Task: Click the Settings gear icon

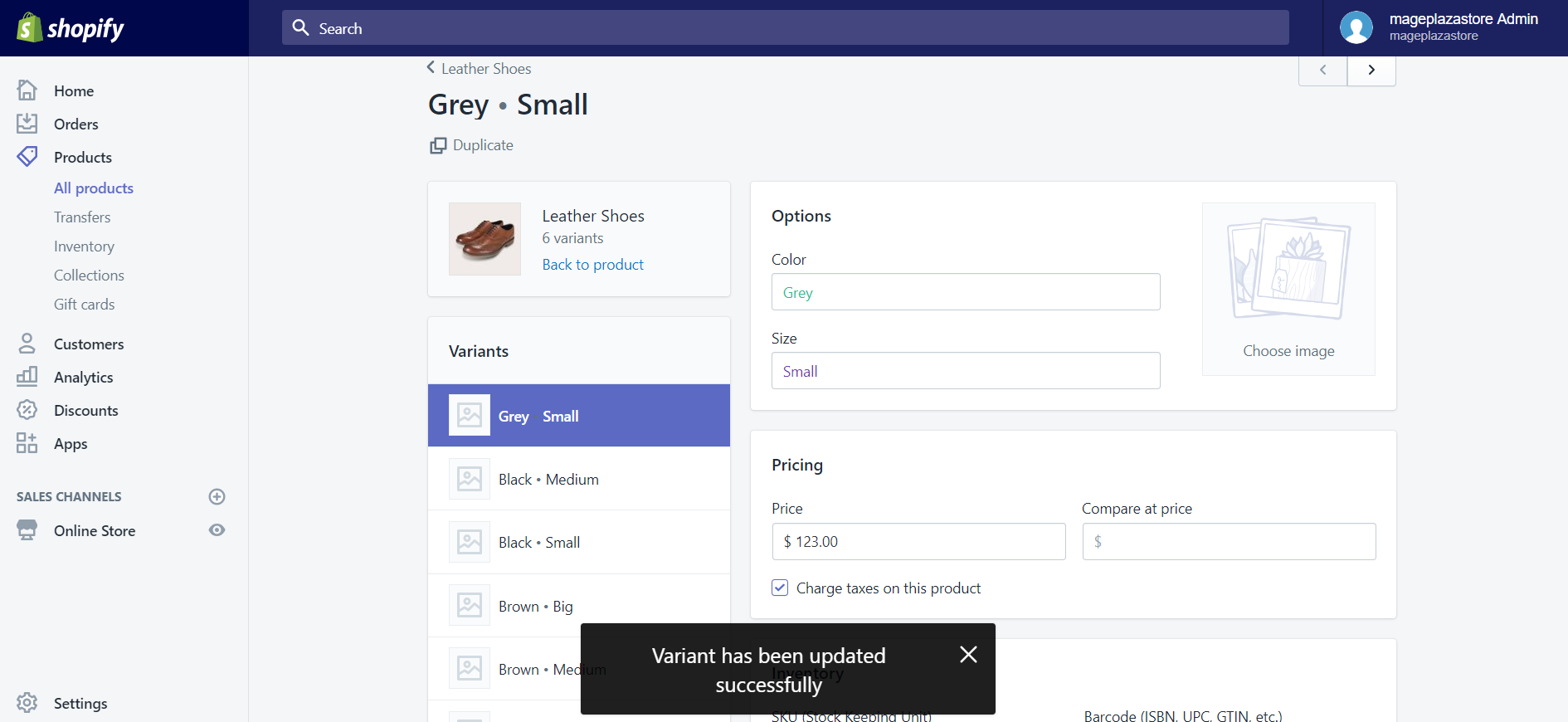Action: pos(27,703)
